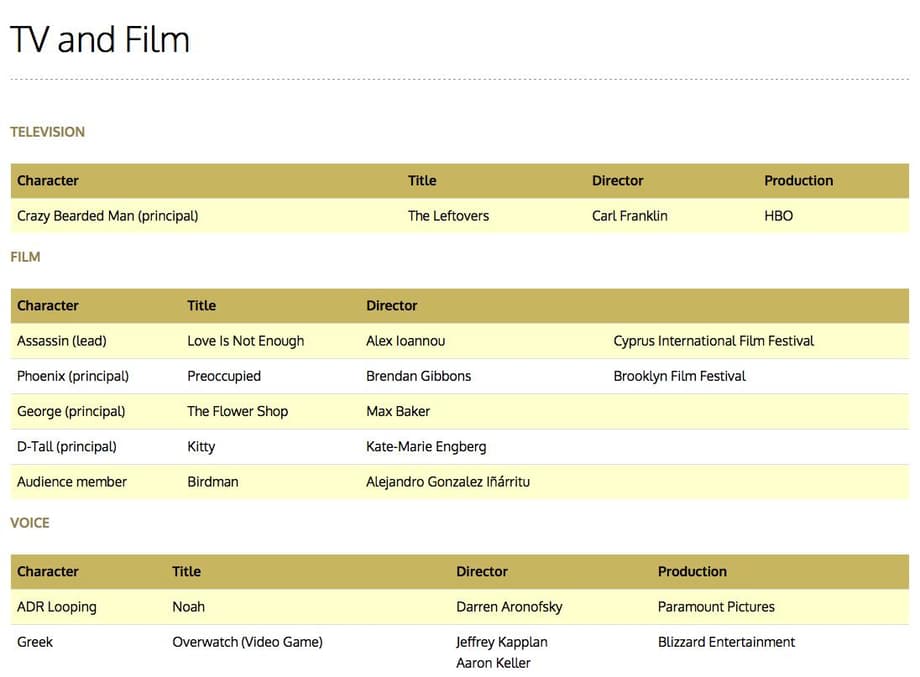Click the "TV and Film" page heading

point(100,40)
